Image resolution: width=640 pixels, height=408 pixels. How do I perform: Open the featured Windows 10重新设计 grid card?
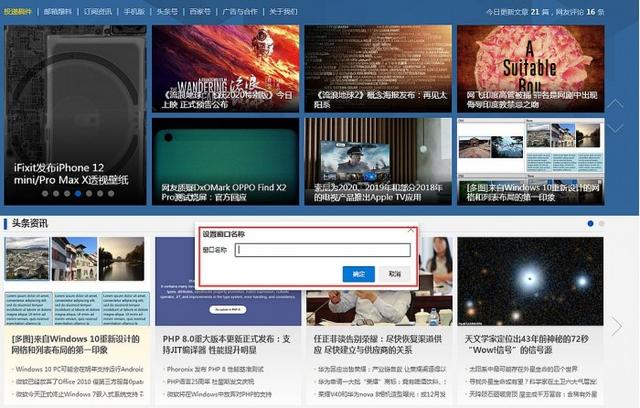(x=531, y=162)
